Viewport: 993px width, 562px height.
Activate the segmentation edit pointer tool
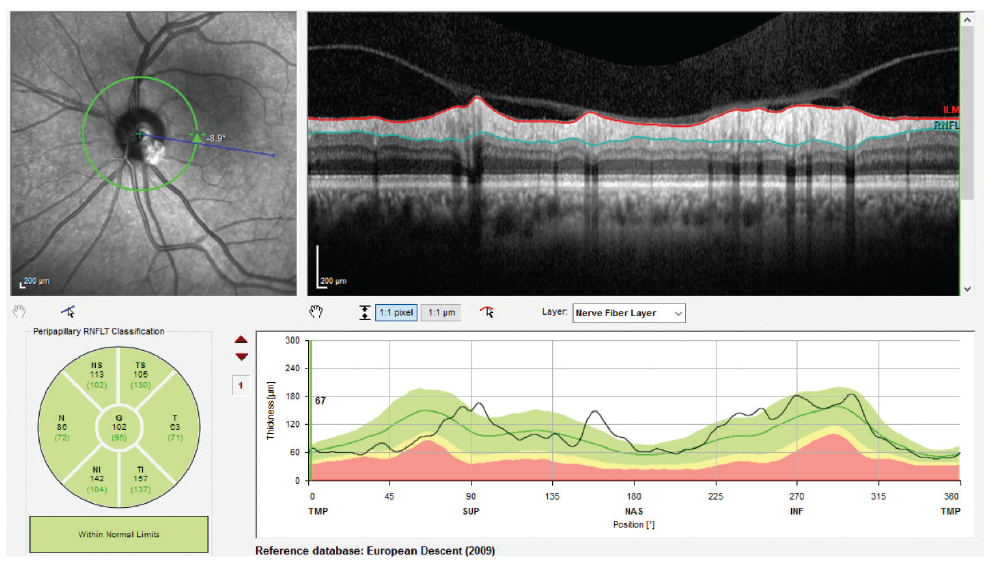click(x=487, y=312)
